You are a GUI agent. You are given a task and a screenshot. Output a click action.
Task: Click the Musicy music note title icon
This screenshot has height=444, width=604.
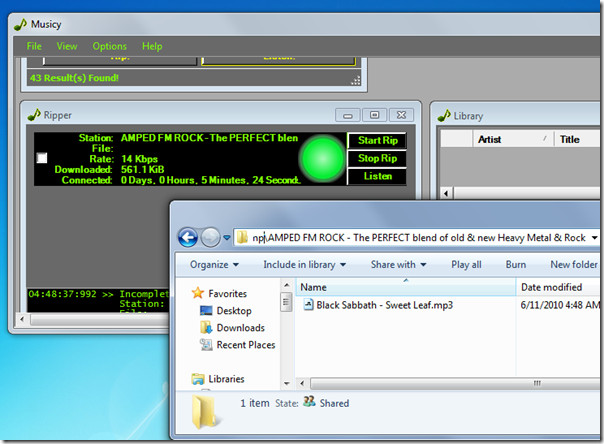[20, 25]
